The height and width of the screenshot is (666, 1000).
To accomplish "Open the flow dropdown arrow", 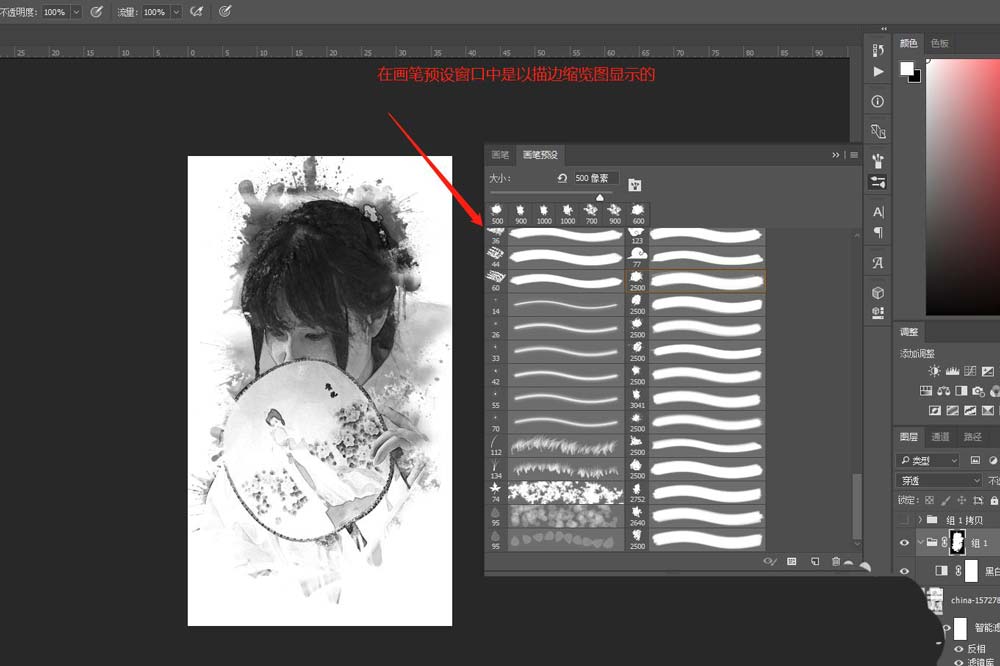I will tap(176, 12).
